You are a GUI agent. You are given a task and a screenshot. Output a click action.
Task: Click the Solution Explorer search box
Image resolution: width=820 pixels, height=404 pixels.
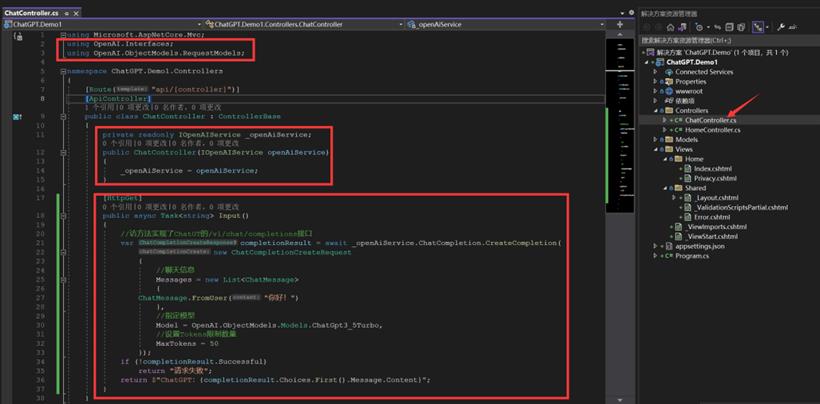point(730,40)
